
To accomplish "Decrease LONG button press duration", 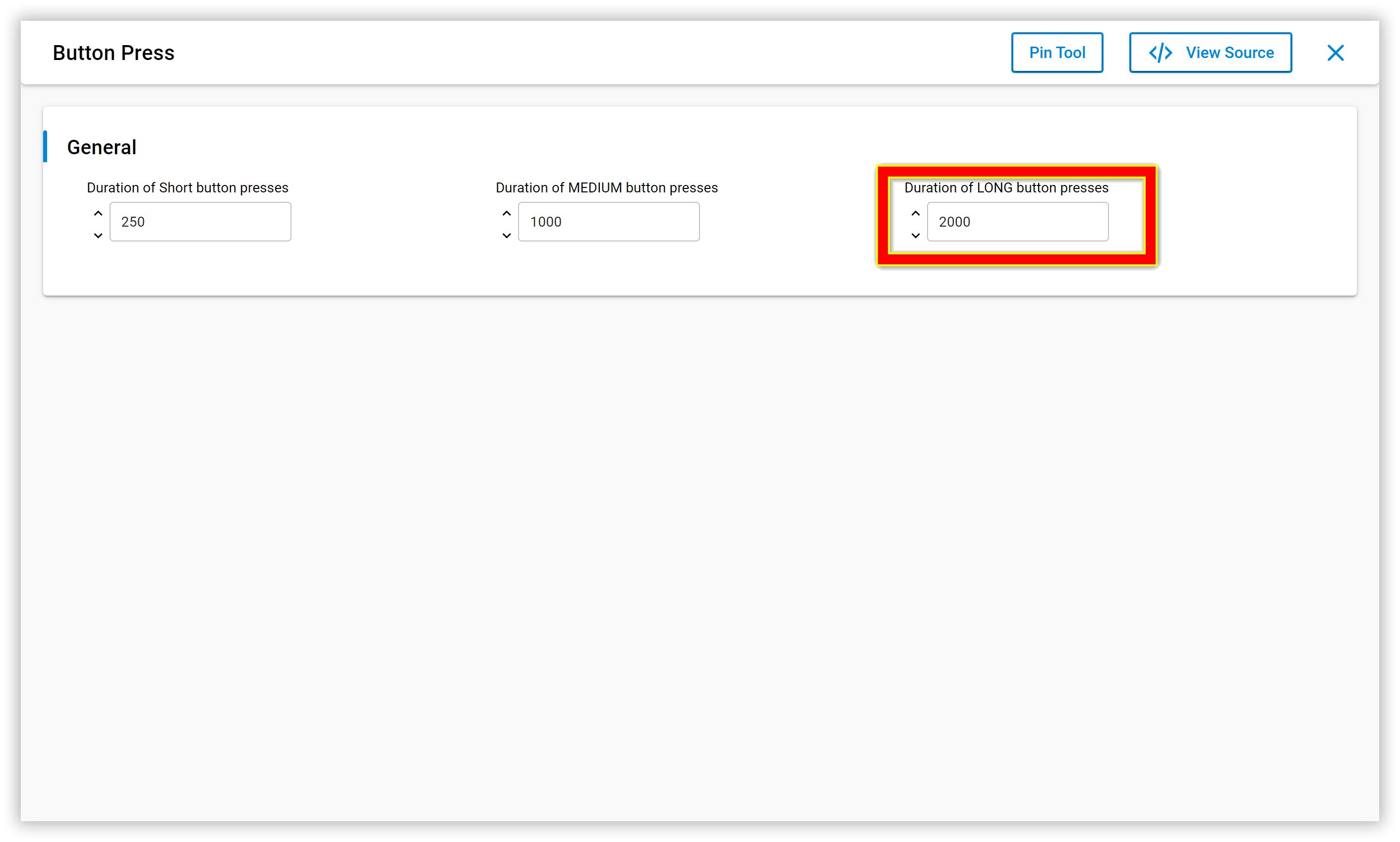I will click(916, 236).
